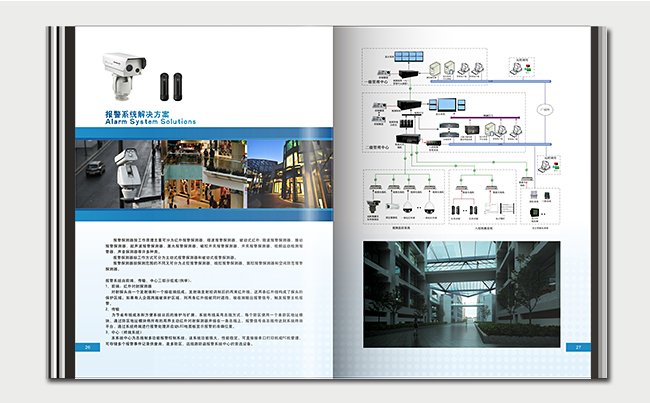Click the black infrared beam sensor pair image
650x403 pixels.
click(x=171, y=87)
